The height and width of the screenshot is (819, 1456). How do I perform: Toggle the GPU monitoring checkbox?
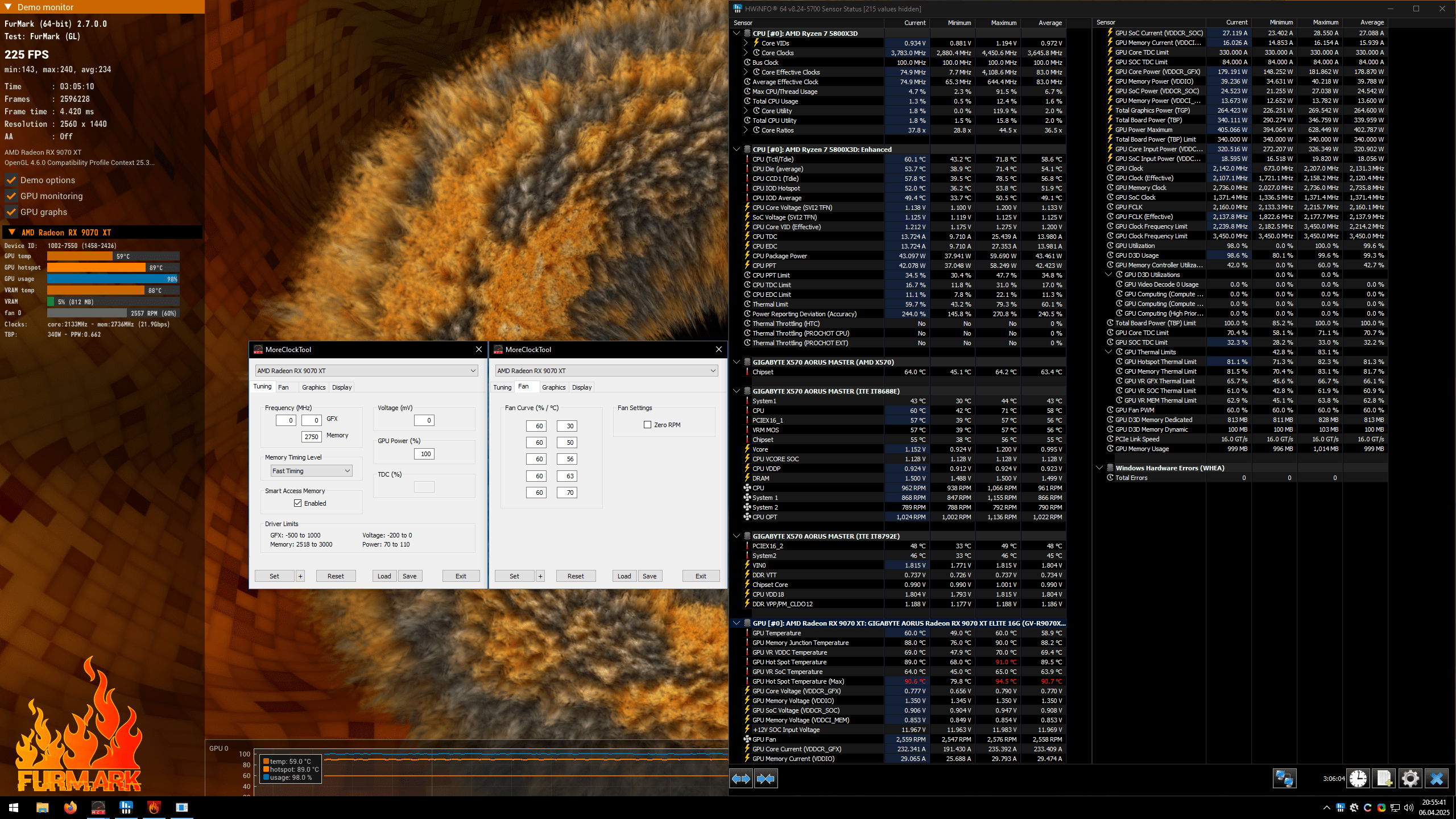tap(11, 196)
